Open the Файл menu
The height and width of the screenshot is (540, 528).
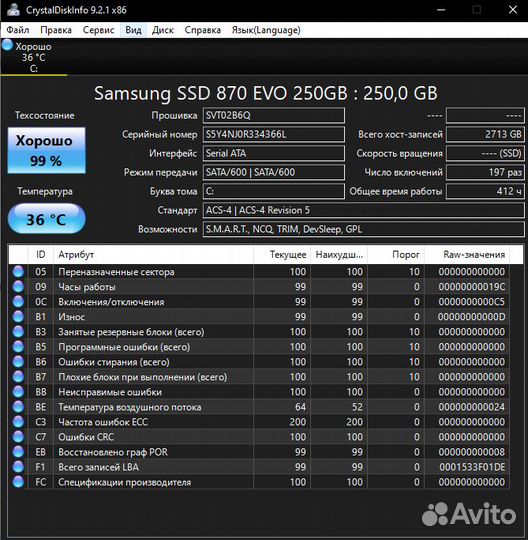(18, 30)
